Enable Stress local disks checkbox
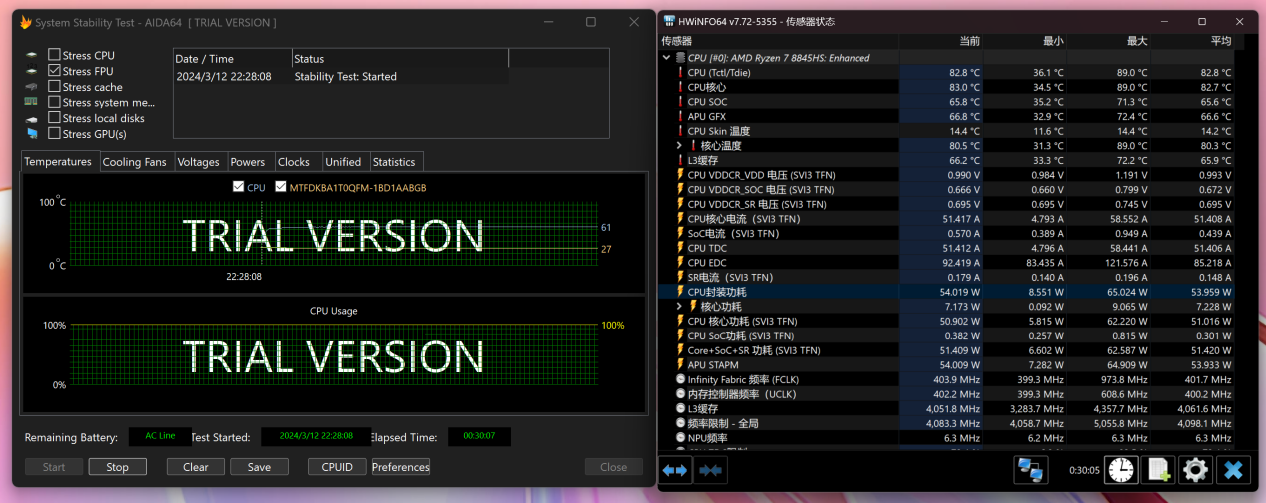1266x503 pixels. (x=54, y=118)
